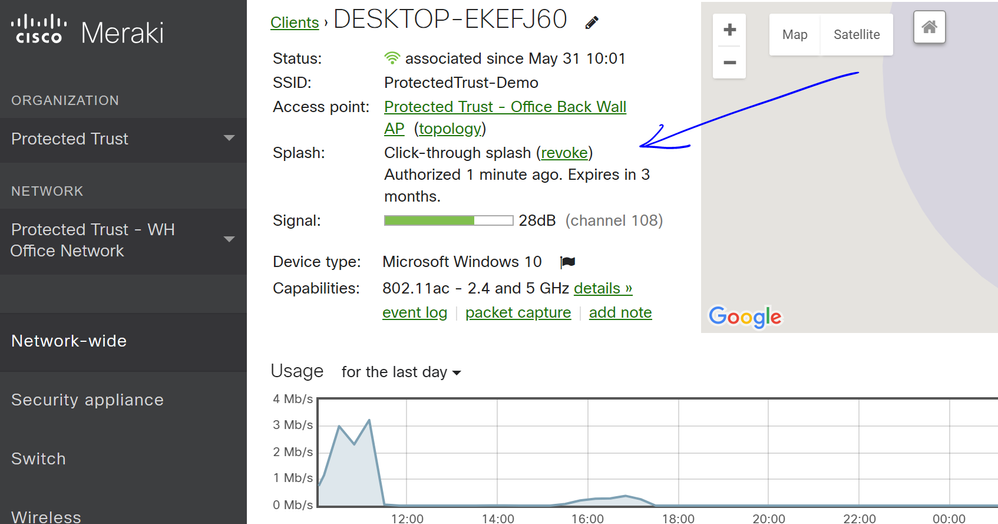Image resolution: width=998 pixels, height=524 pixels.
Task: Zoom in on the map
Action: point(729,30)
